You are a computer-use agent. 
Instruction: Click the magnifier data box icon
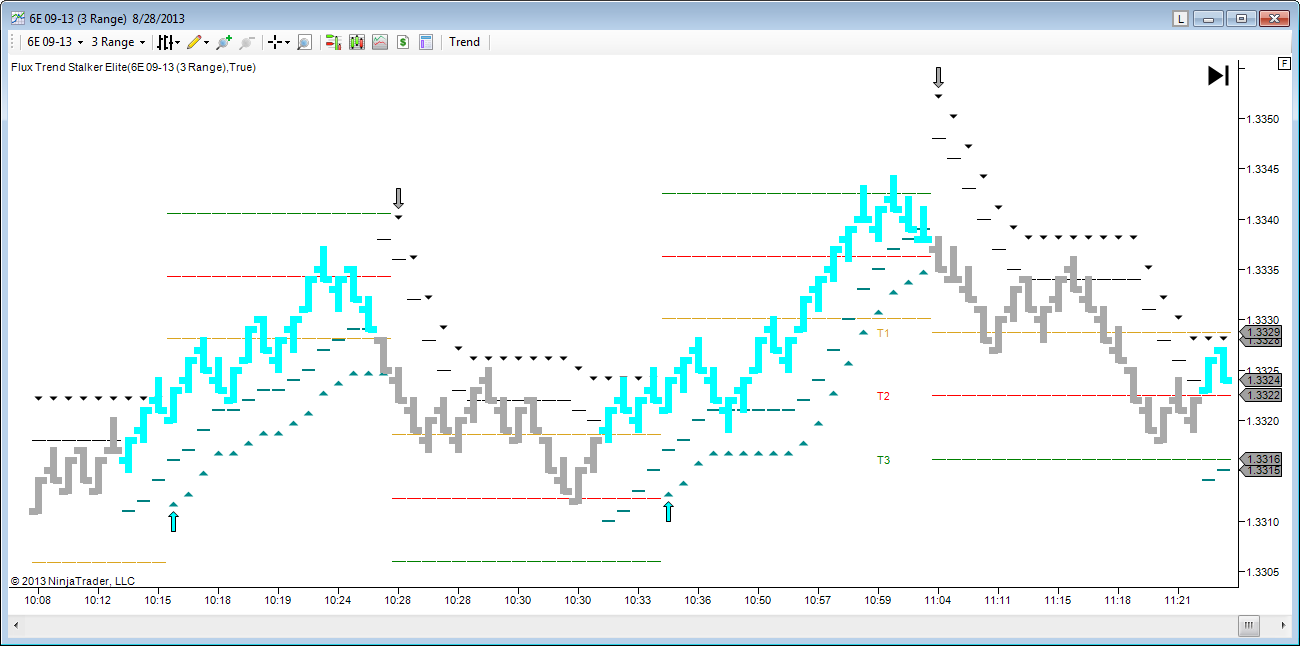tap(304, 42)
